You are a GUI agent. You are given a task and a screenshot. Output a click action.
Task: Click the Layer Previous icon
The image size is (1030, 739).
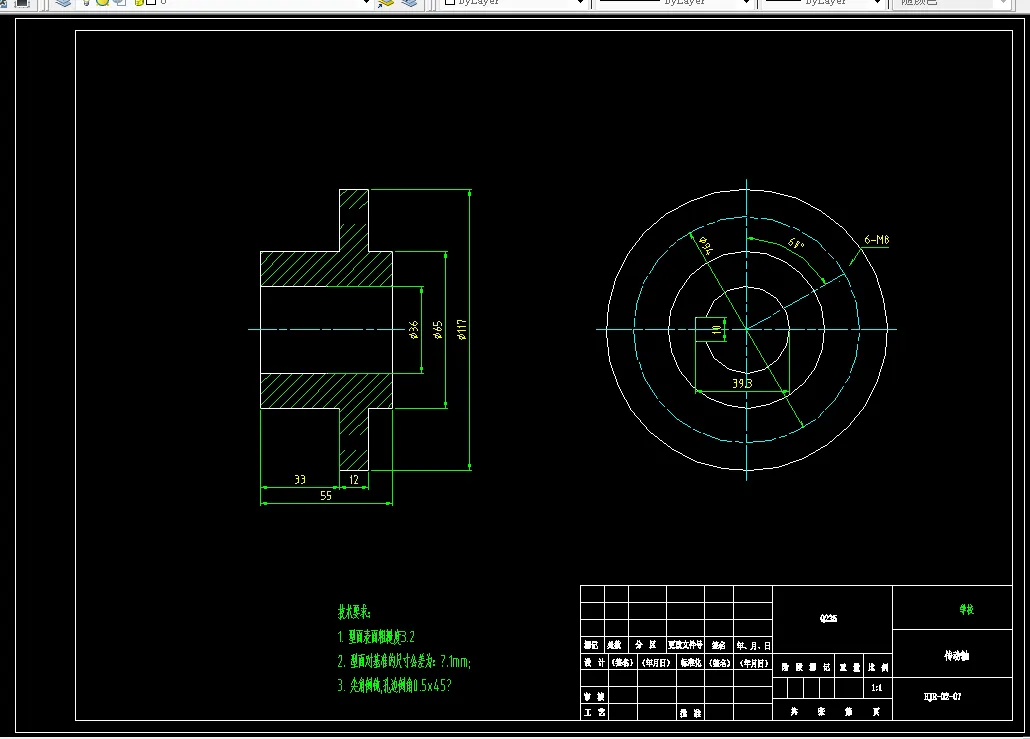tap(409, 3)
